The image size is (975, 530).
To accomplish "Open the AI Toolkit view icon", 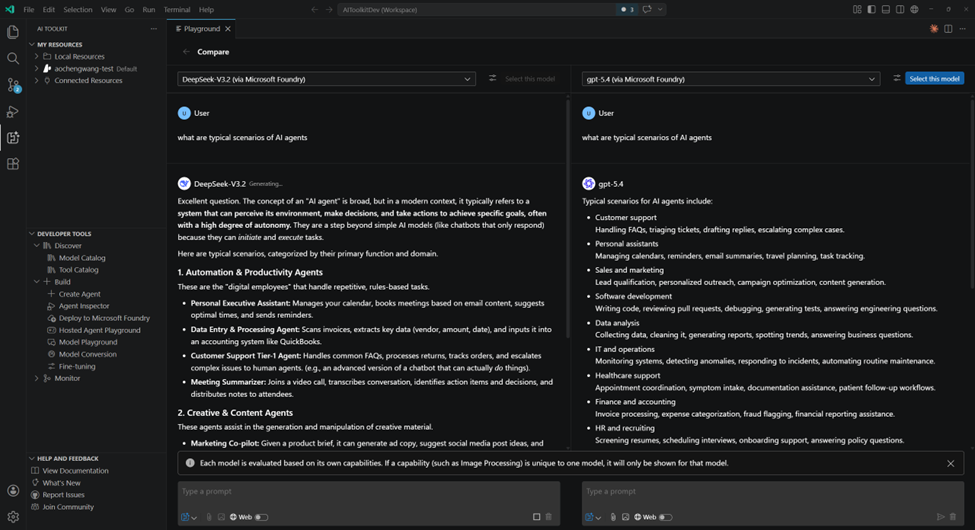I will coord(12,138).
